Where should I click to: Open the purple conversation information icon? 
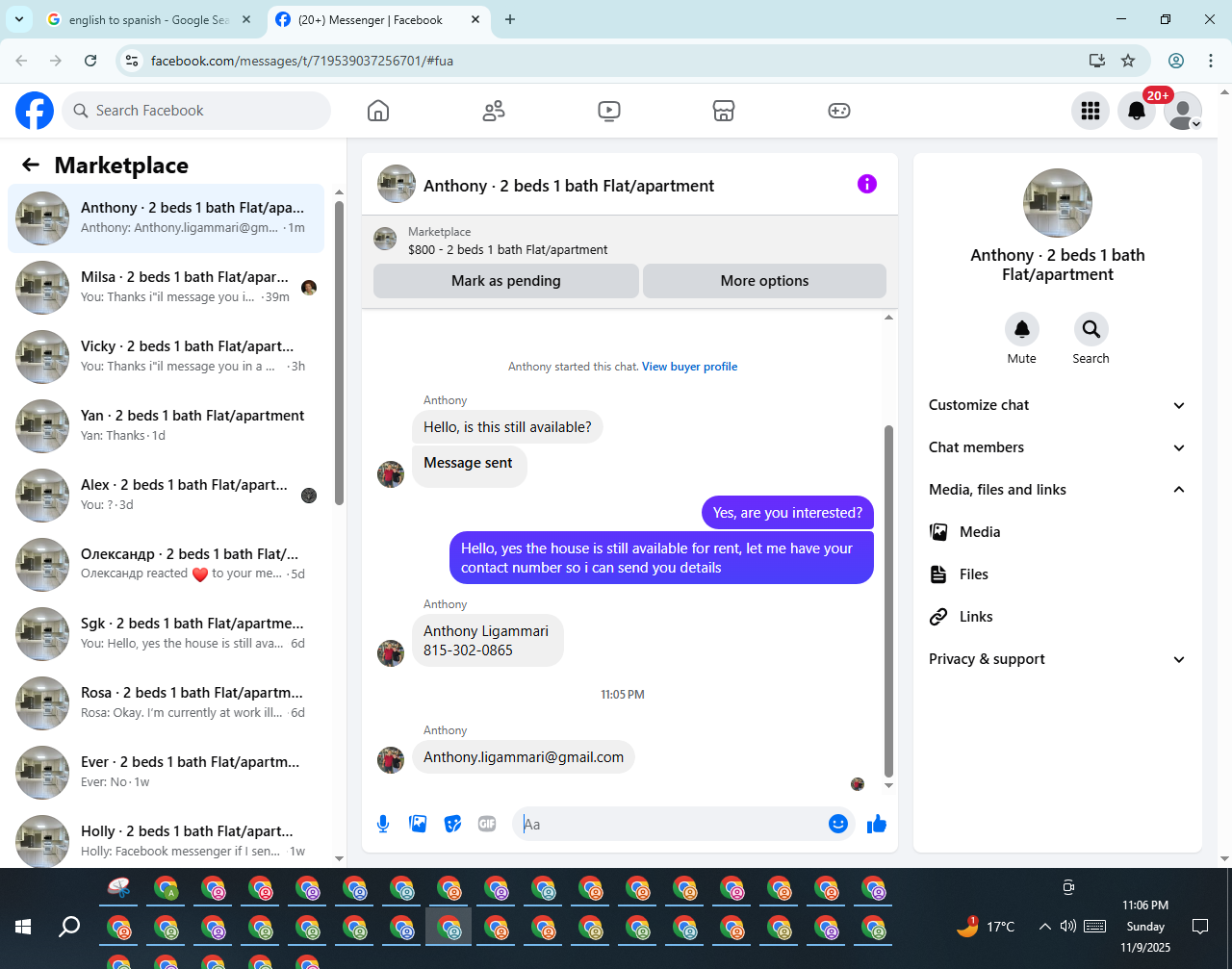pos(867,184)
